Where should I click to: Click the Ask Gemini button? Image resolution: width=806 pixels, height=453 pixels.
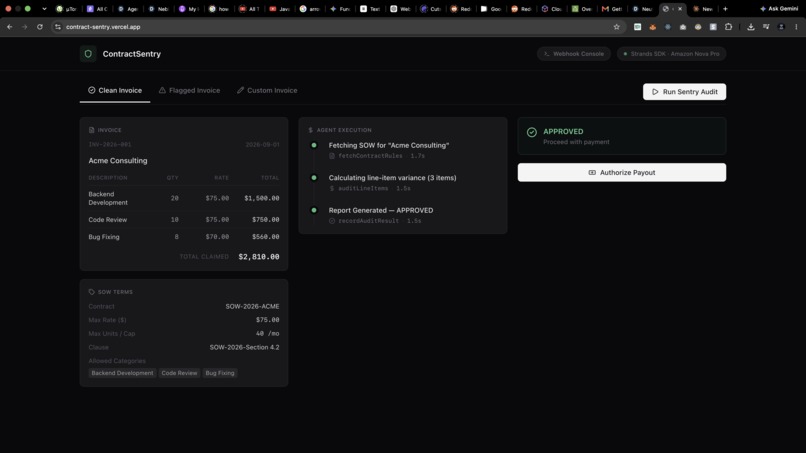click(x=779, y=9)
